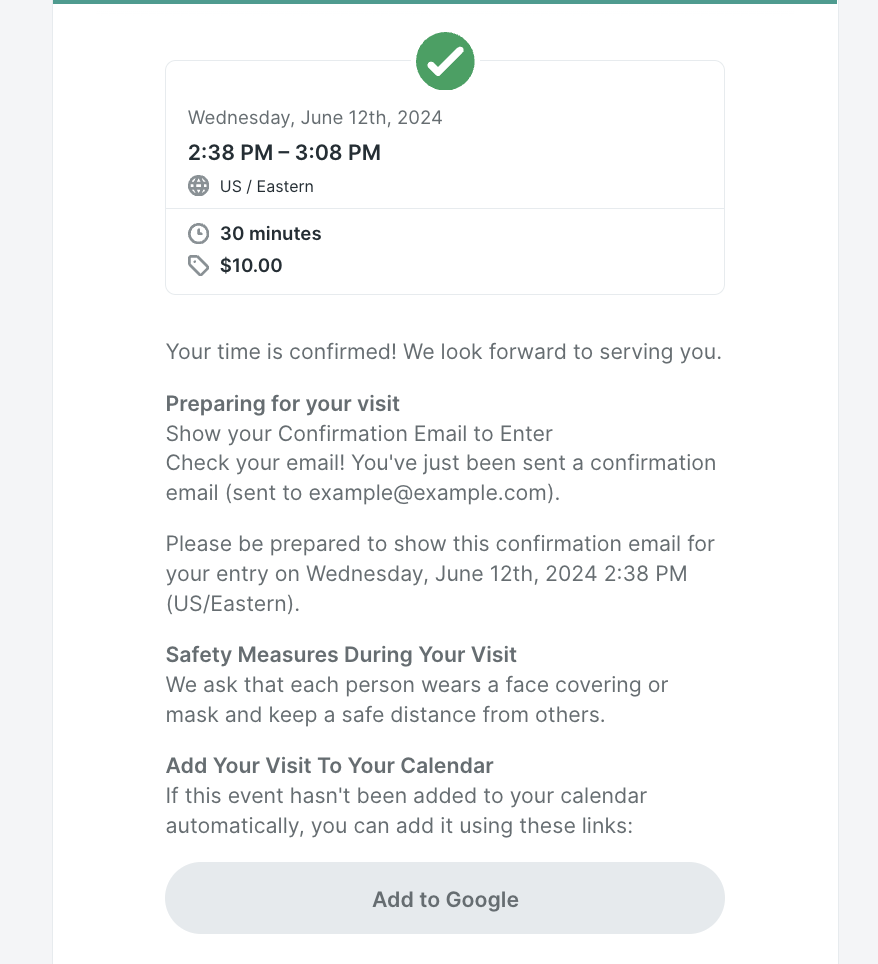
Task: Click the green confirmation checkmark icon
Action: [x=445, y=61]
